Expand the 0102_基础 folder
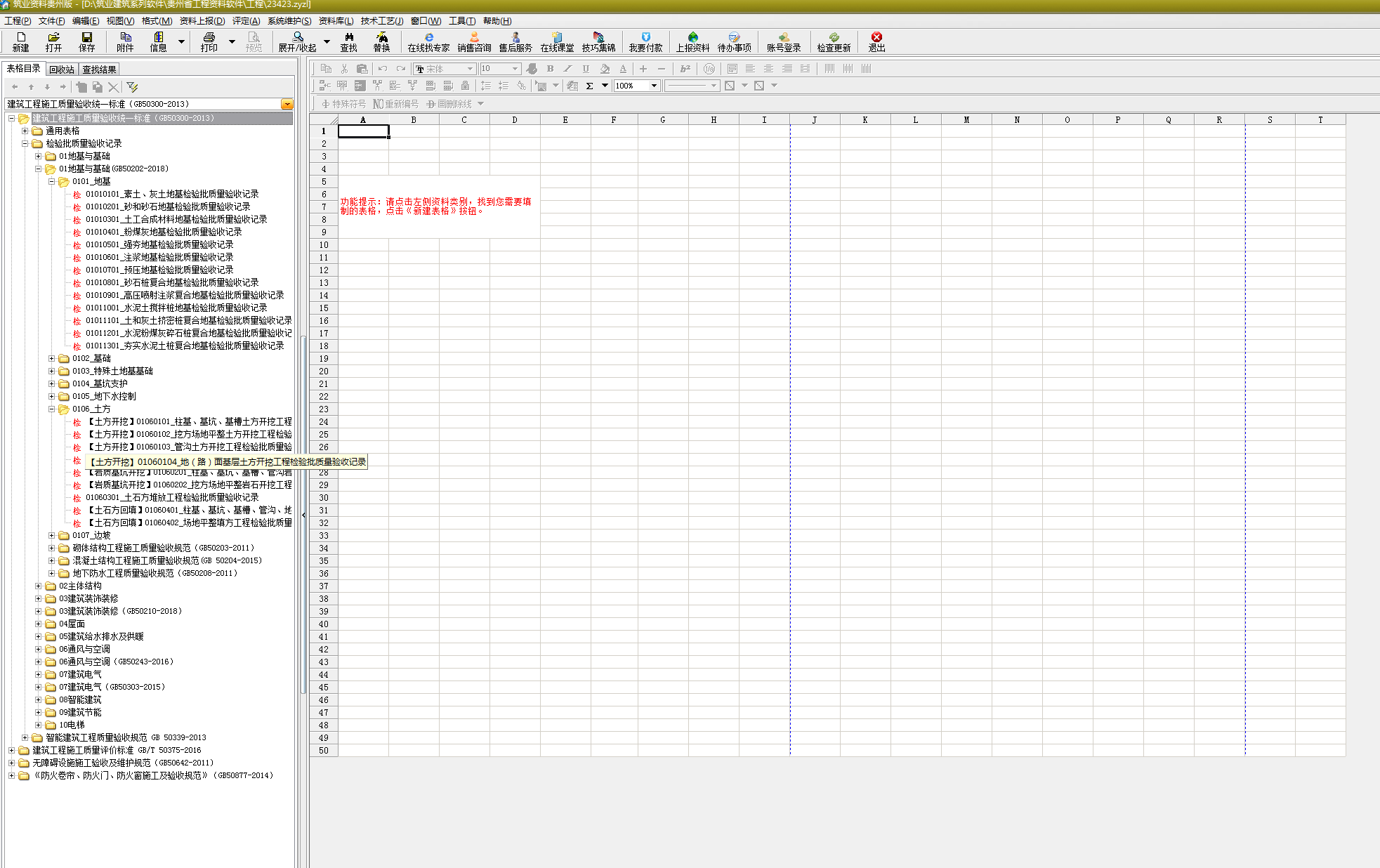This screenshot has height=868, width=1380. [51, 358]
